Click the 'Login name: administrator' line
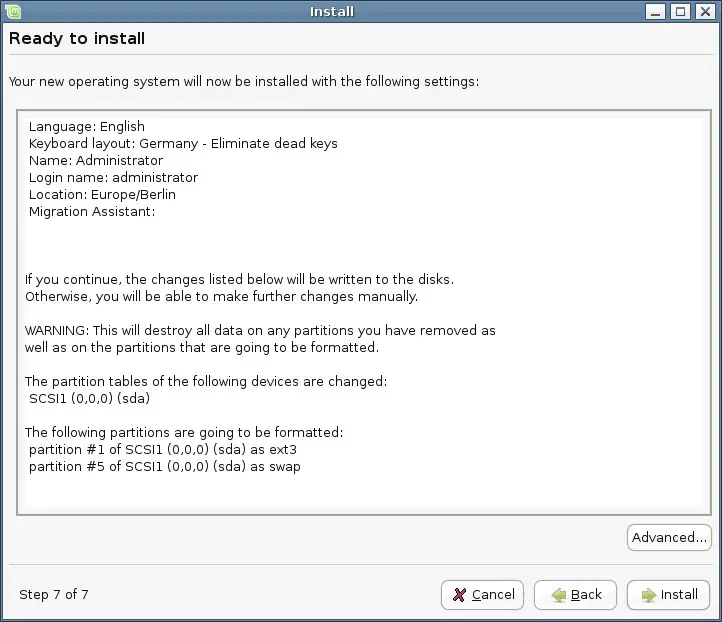This screenshot has height=622, width=722. 113,178
